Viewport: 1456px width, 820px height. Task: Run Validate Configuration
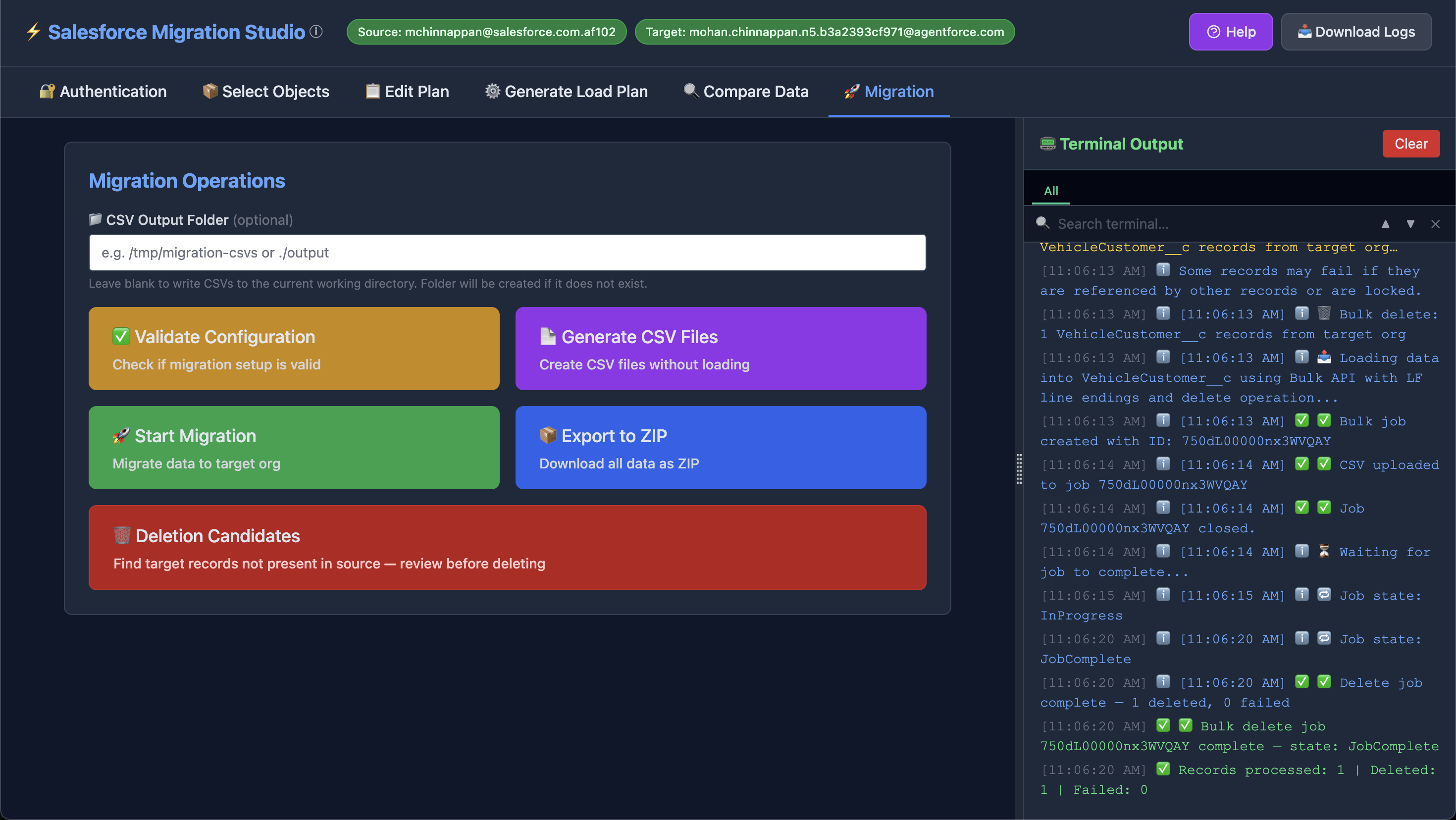[x=294, y=349]
